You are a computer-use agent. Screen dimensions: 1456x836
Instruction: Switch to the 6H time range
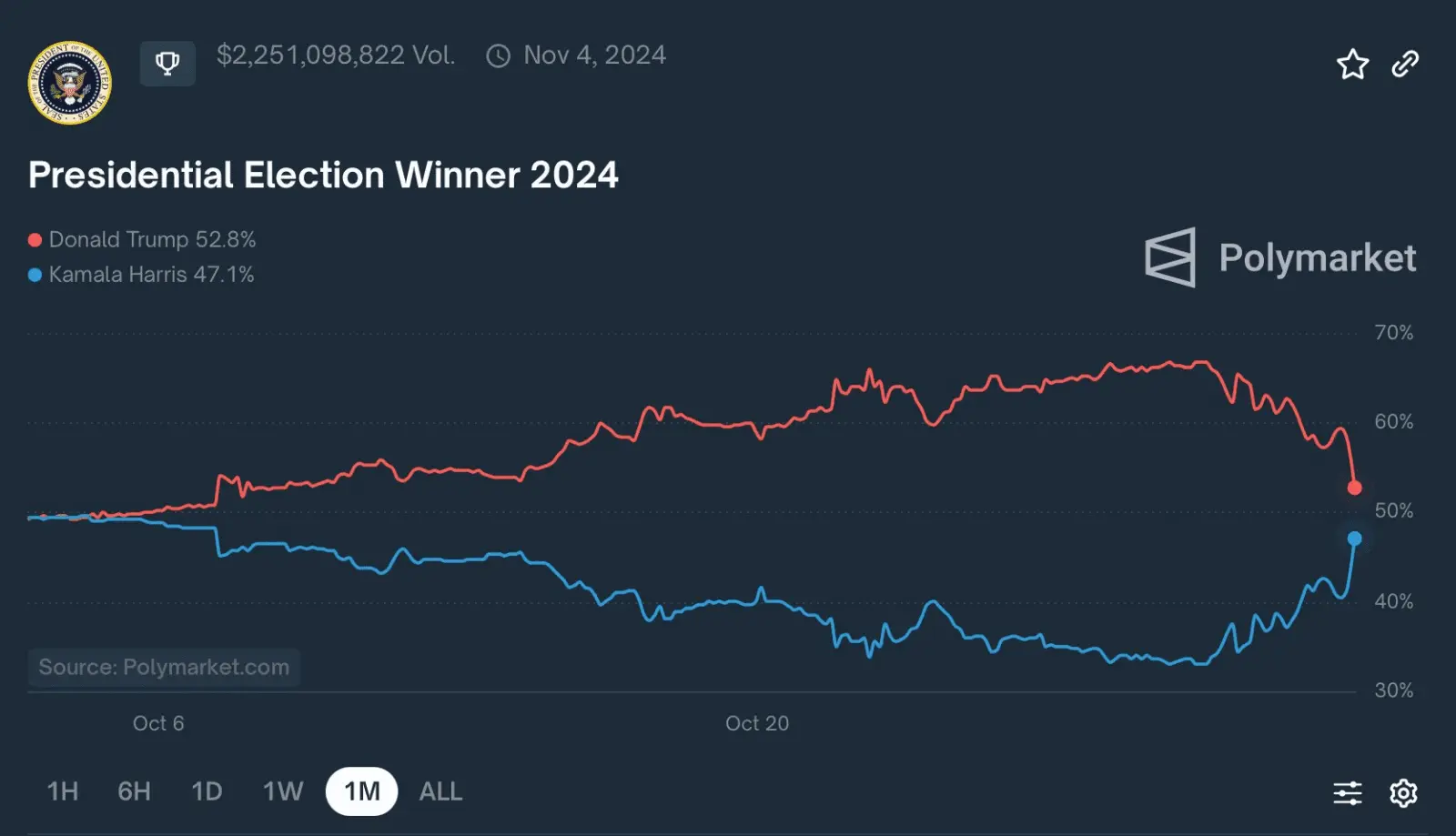(x=134, y=791)
